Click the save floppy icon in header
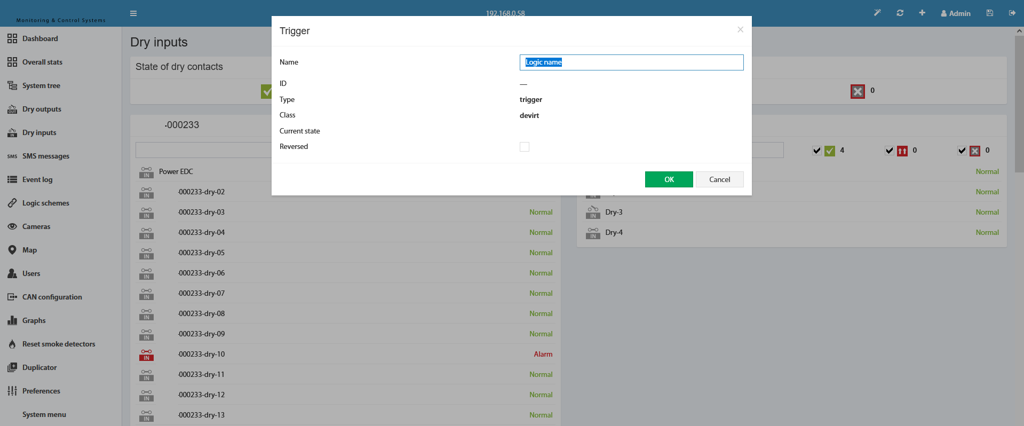The height and width of the screenshot is (426, 1024). tap(990, 13)
